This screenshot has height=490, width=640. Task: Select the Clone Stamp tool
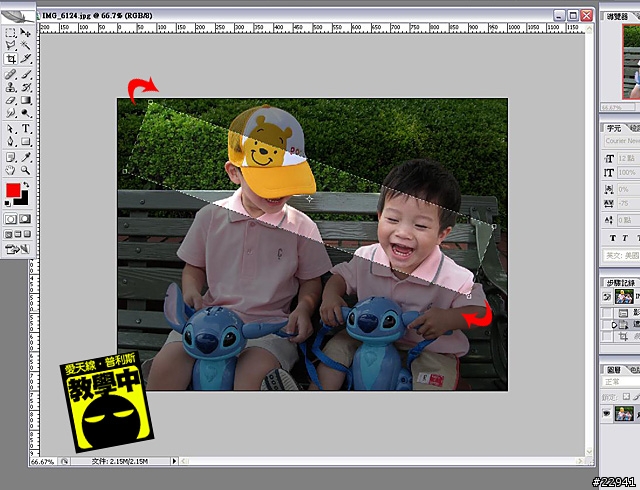tap(11, 87)
